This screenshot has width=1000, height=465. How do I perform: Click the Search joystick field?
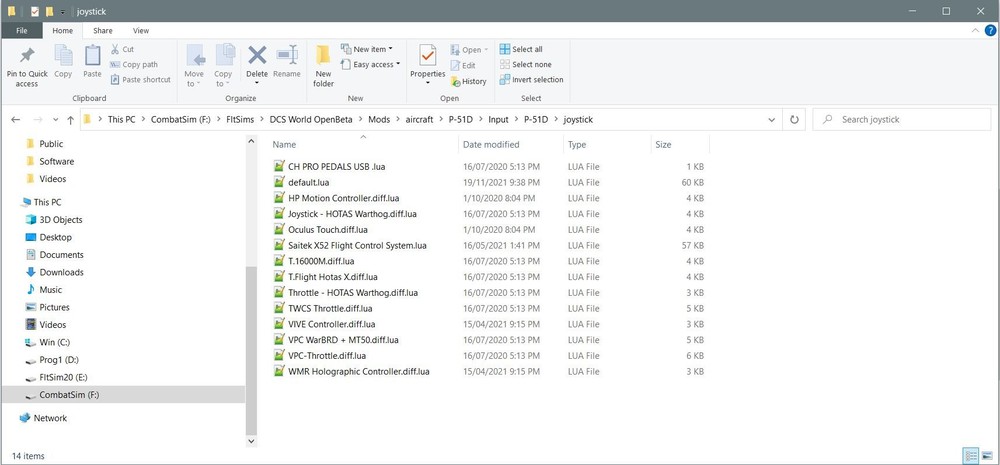(x=902, y=119)
